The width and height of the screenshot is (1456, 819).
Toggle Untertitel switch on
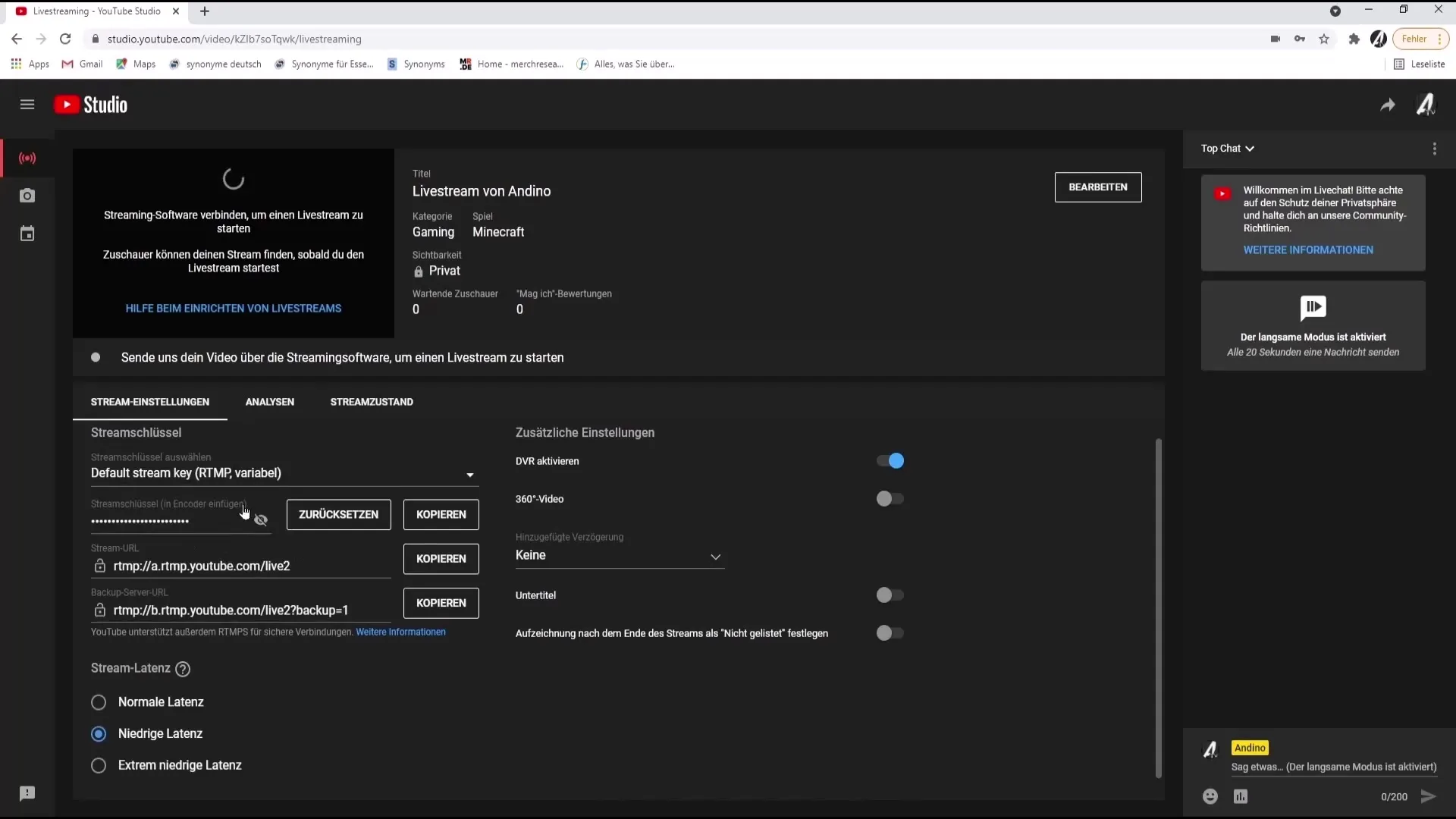tap(886, 595)
